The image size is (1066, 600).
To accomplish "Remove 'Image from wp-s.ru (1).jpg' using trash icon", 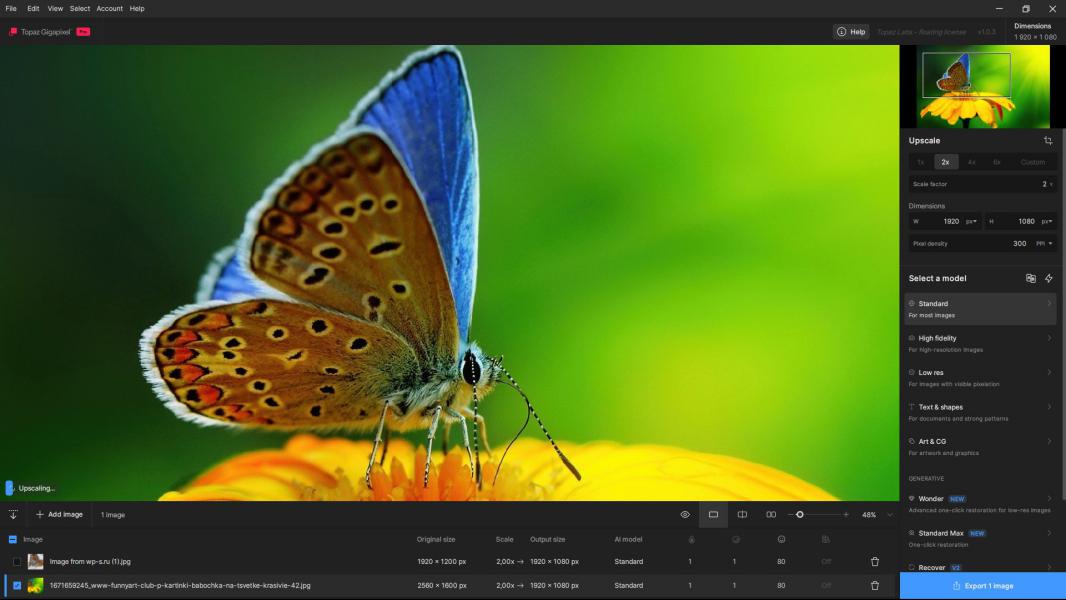I will (875, 562).
